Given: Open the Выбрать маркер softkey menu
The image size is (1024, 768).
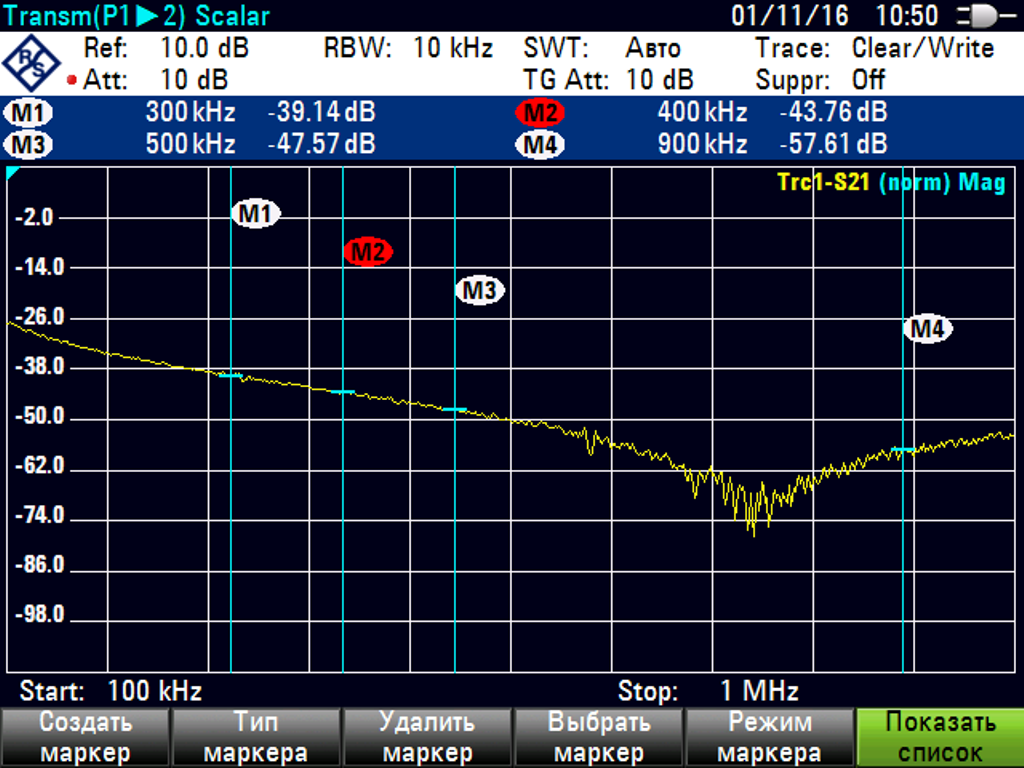Looking at the screenshot, I should click(598, 738).
